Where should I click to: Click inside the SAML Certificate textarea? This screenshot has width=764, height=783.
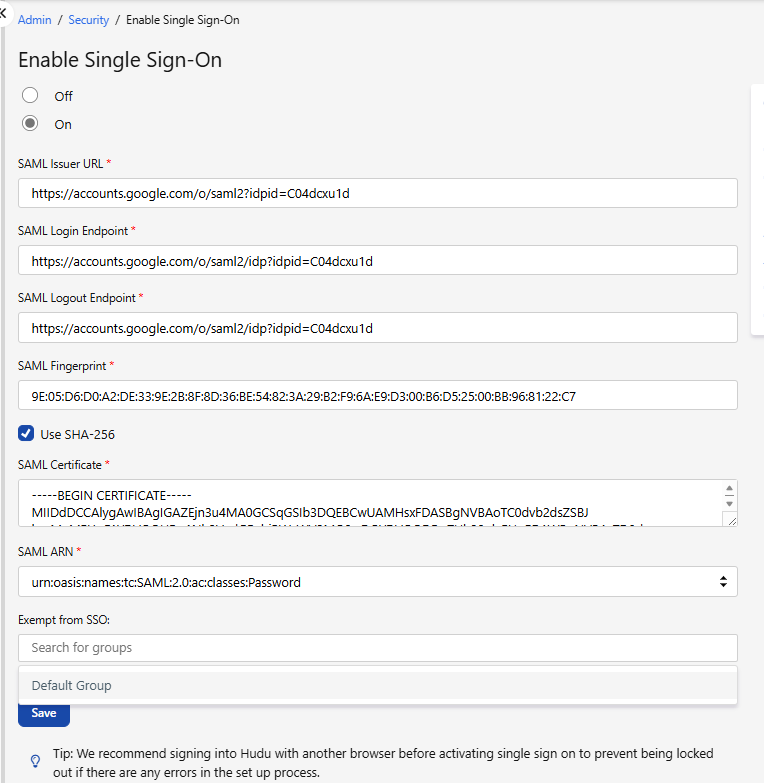click(x=370, y=503)
